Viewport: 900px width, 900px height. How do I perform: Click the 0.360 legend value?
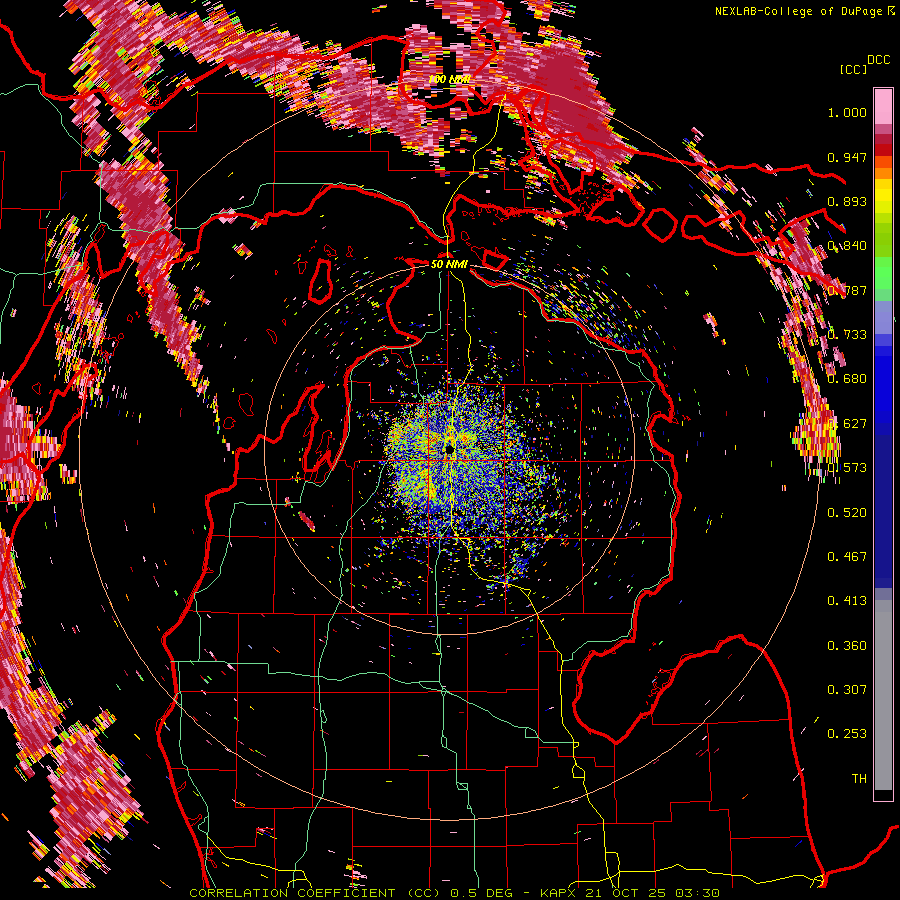point(847,645)
